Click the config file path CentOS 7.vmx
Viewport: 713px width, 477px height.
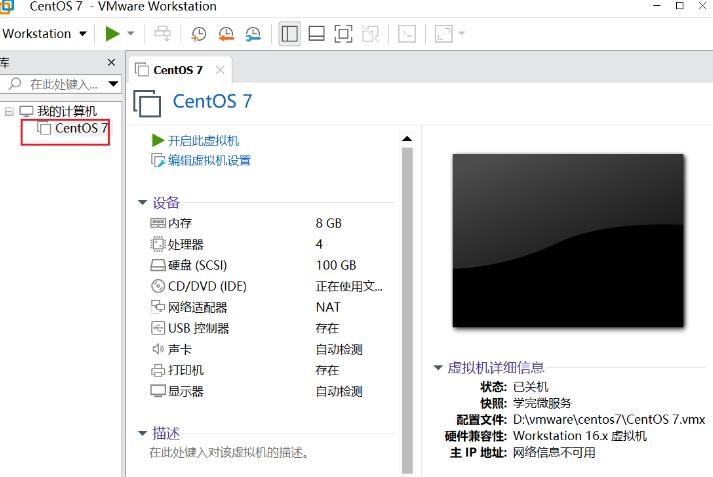coord(609,419)
